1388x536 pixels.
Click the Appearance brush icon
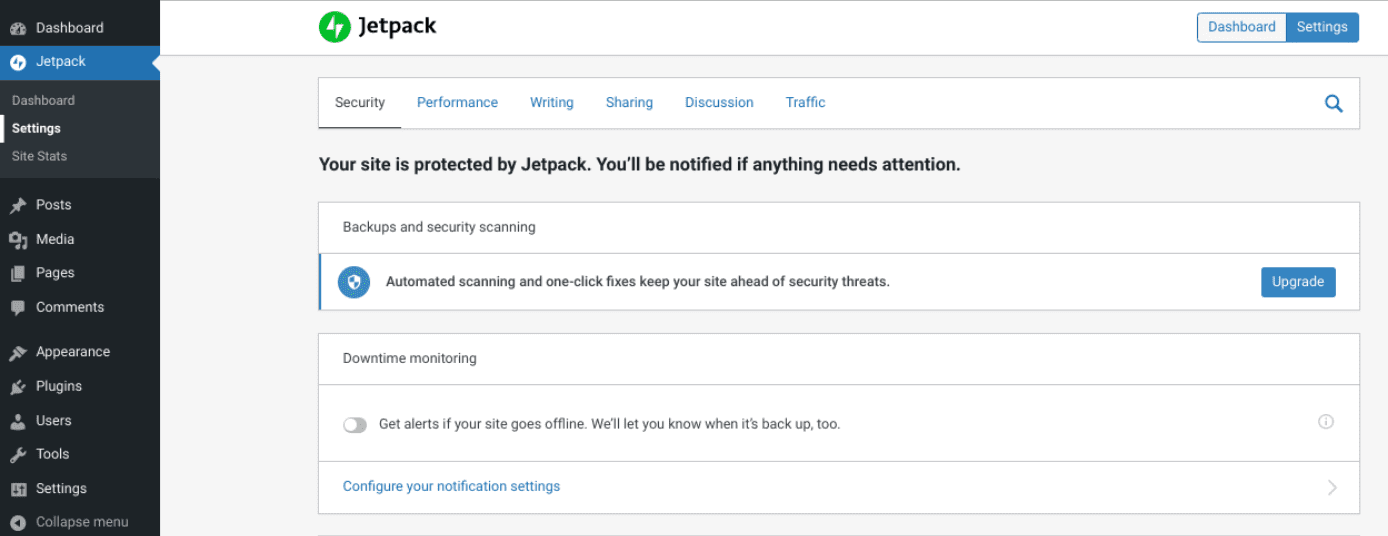coord(18,352)
